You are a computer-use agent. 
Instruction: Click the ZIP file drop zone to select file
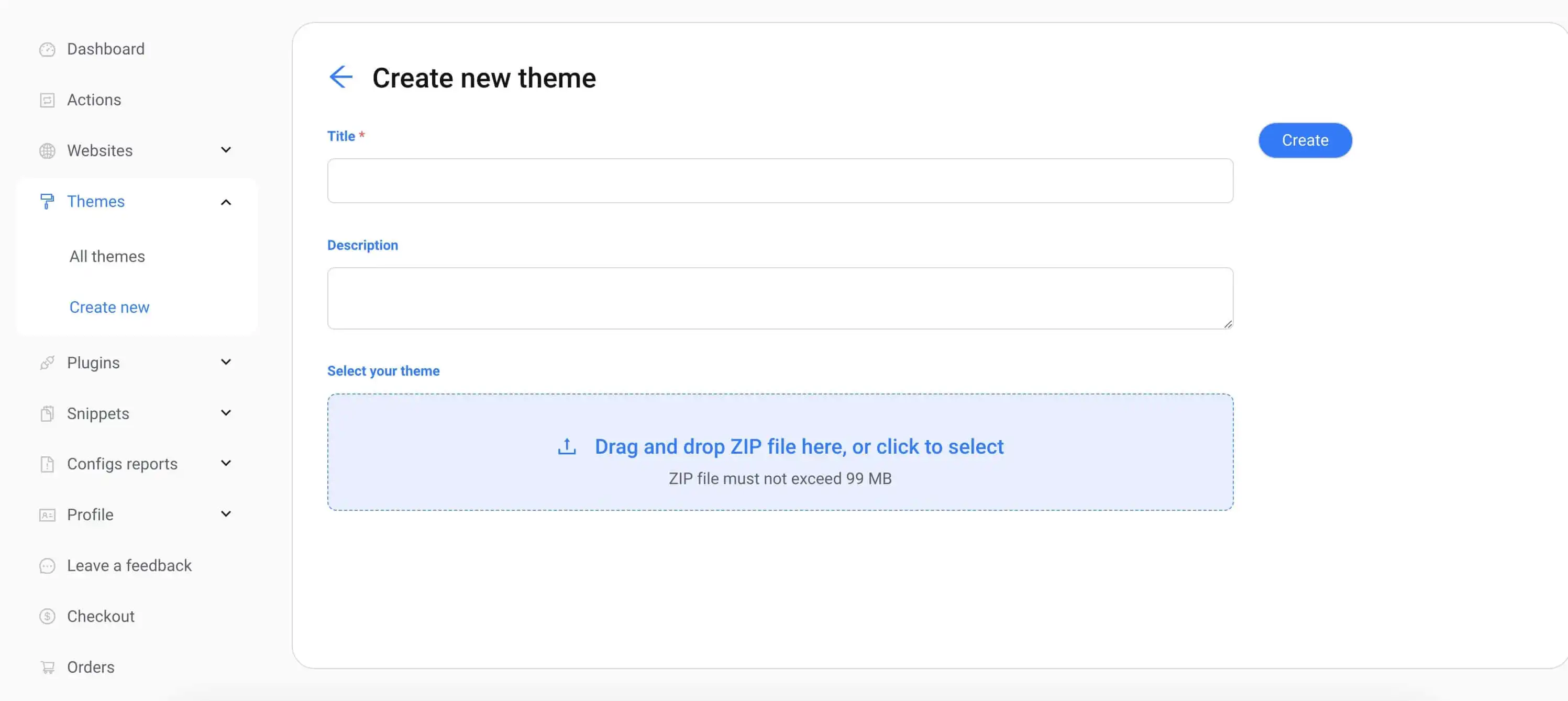tap(780, 452)
